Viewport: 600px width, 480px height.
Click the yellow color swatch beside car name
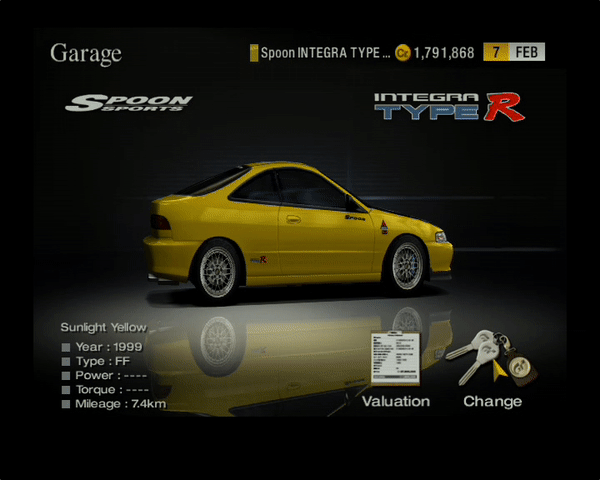254,53
